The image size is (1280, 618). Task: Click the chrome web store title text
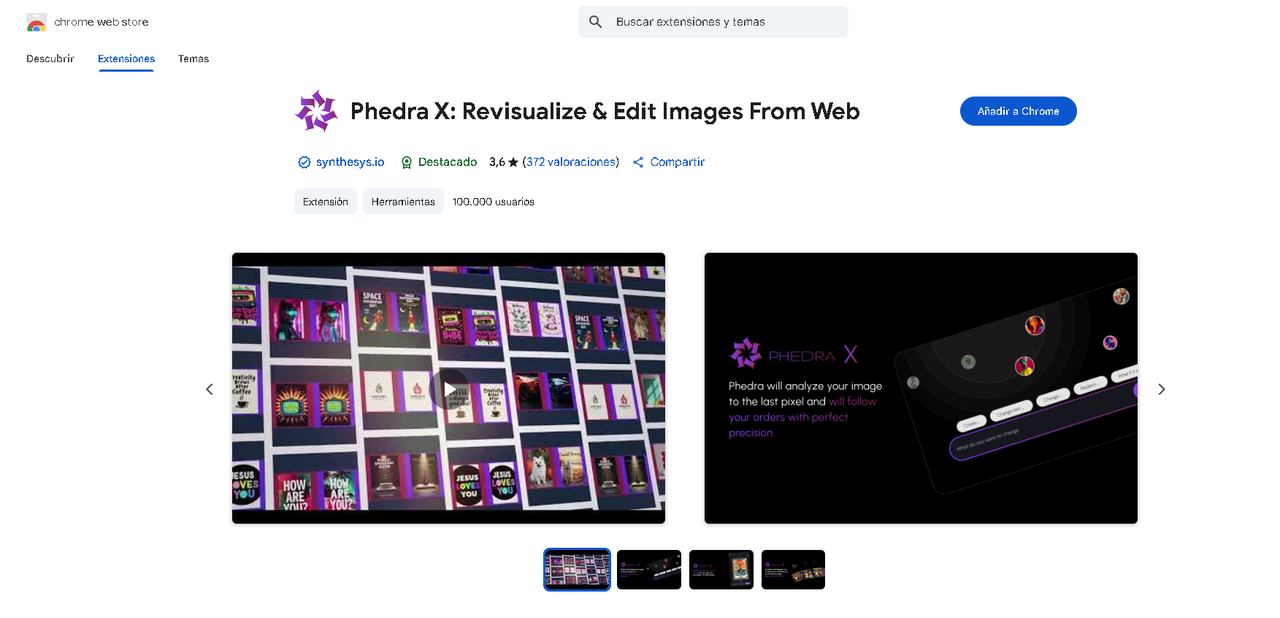[x=101, y=22]
